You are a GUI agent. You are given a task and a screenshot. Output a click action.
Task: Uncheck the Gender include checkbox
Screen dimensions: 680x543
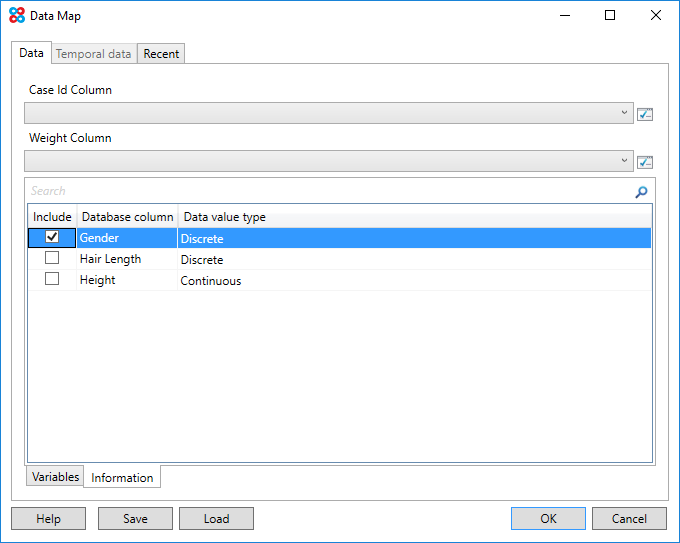coord(52,237)
